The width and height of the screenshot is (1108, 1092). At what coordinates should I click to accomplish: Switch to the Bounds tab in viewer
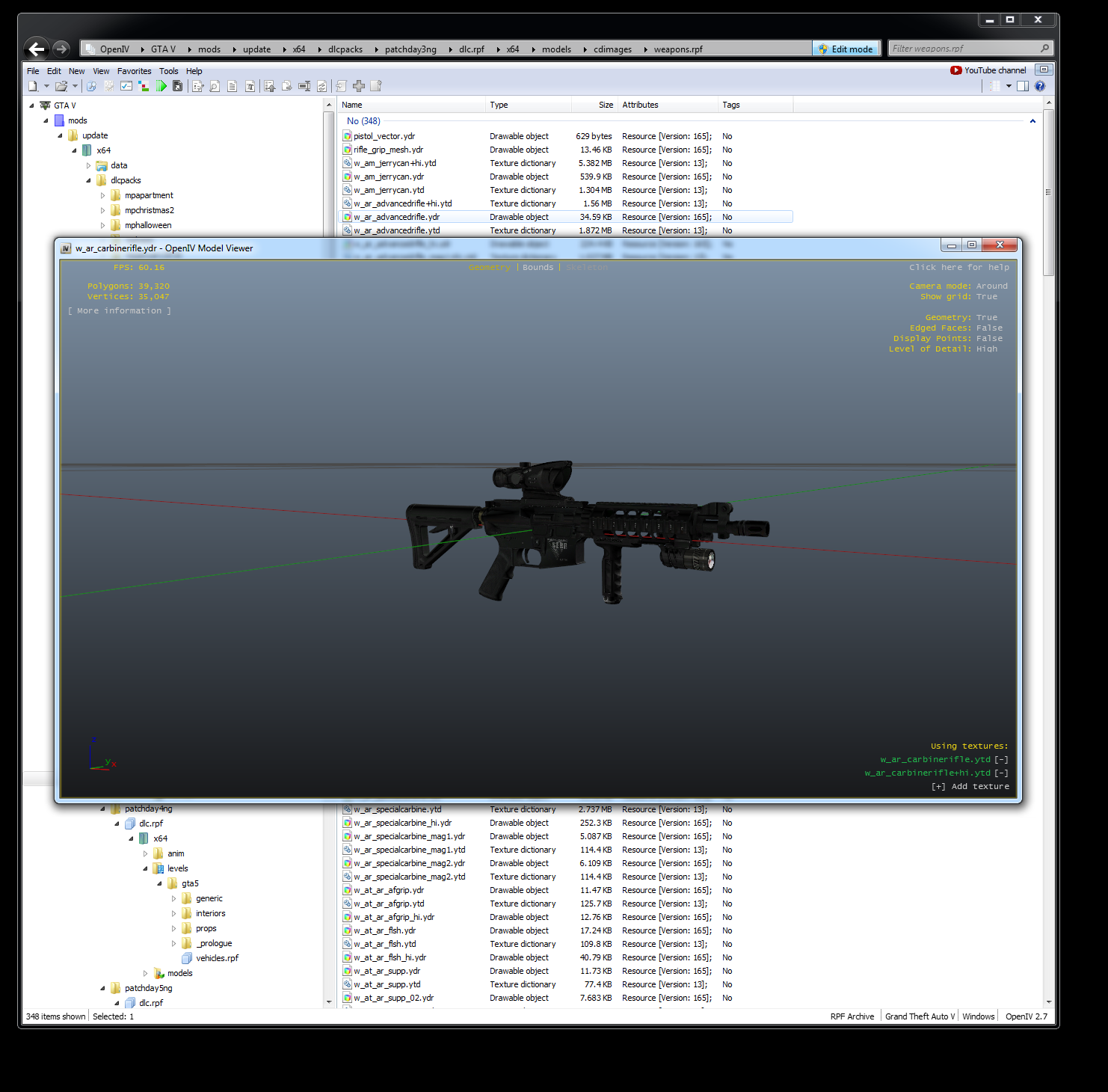(x=538, y=268)
